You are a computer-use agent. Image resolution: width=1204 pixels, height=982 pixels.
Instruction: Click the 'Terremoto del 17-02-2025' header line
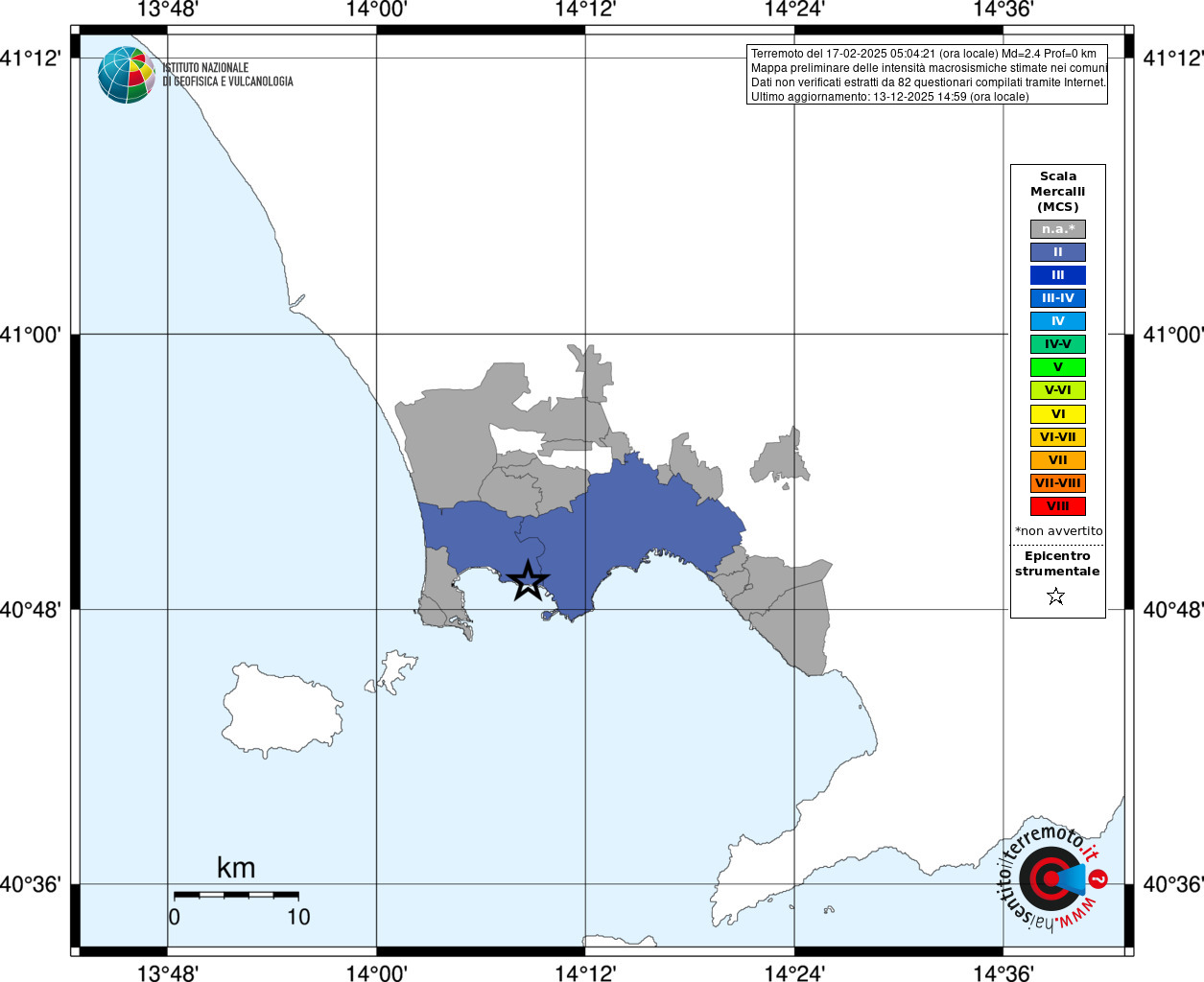(923, 54)
